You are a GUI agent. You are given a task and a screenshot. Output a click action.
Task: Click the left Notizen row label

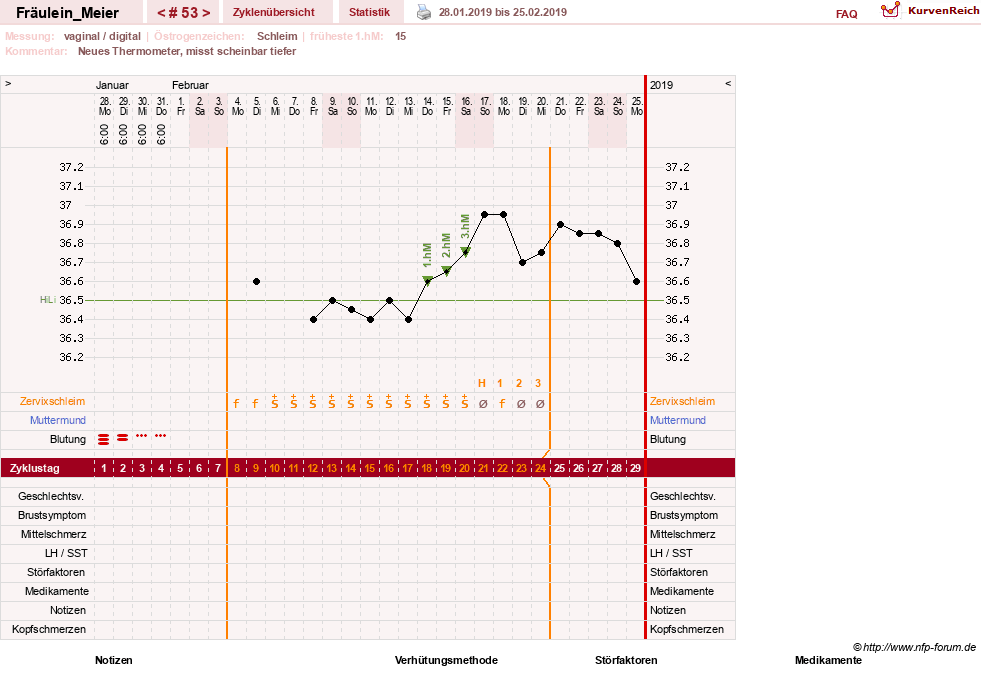[x=68, y=610]
